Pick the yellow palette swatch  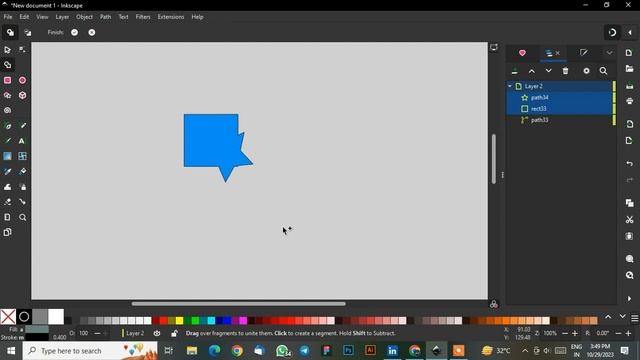click(x=179, y=321)
